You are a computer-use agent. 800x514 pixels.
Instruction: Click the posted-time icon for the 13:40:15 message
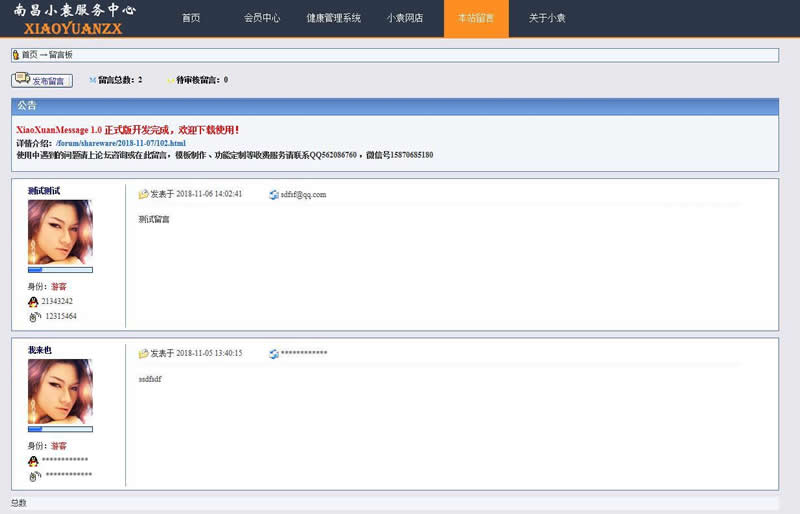click(x=143, y=353)
